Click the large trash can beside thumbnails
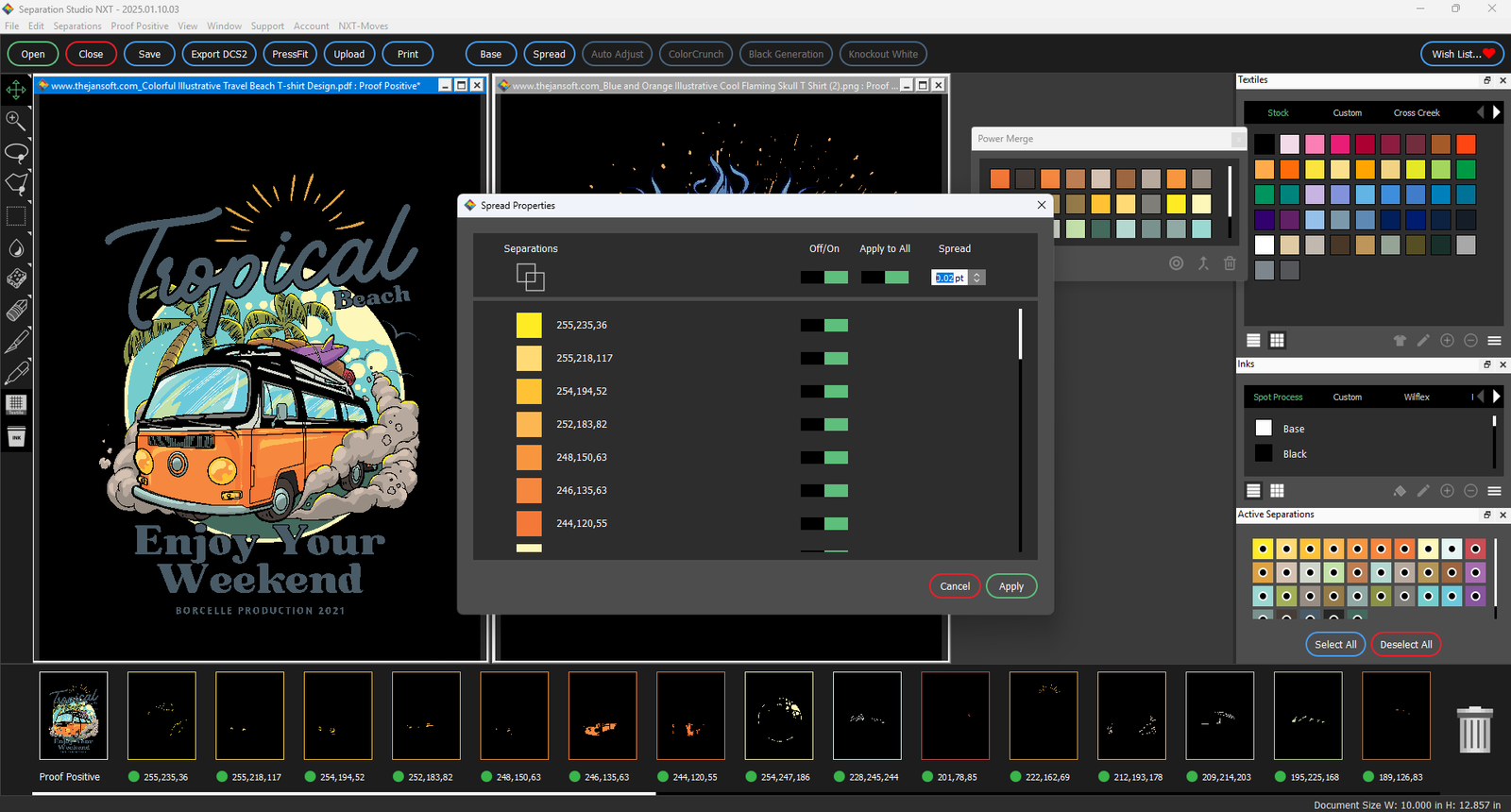Image resolution: width=1511 pixels, height=812 pixels. tap(1475, 729)
